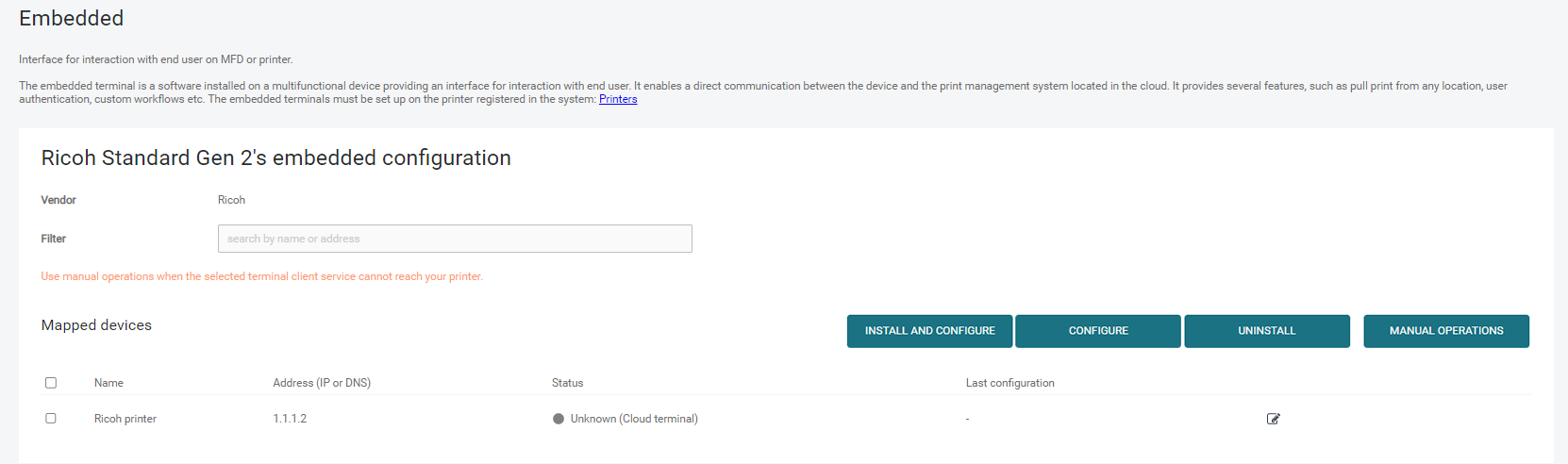Click the Name column header
1568x464 pixels.
click(108, 383)
